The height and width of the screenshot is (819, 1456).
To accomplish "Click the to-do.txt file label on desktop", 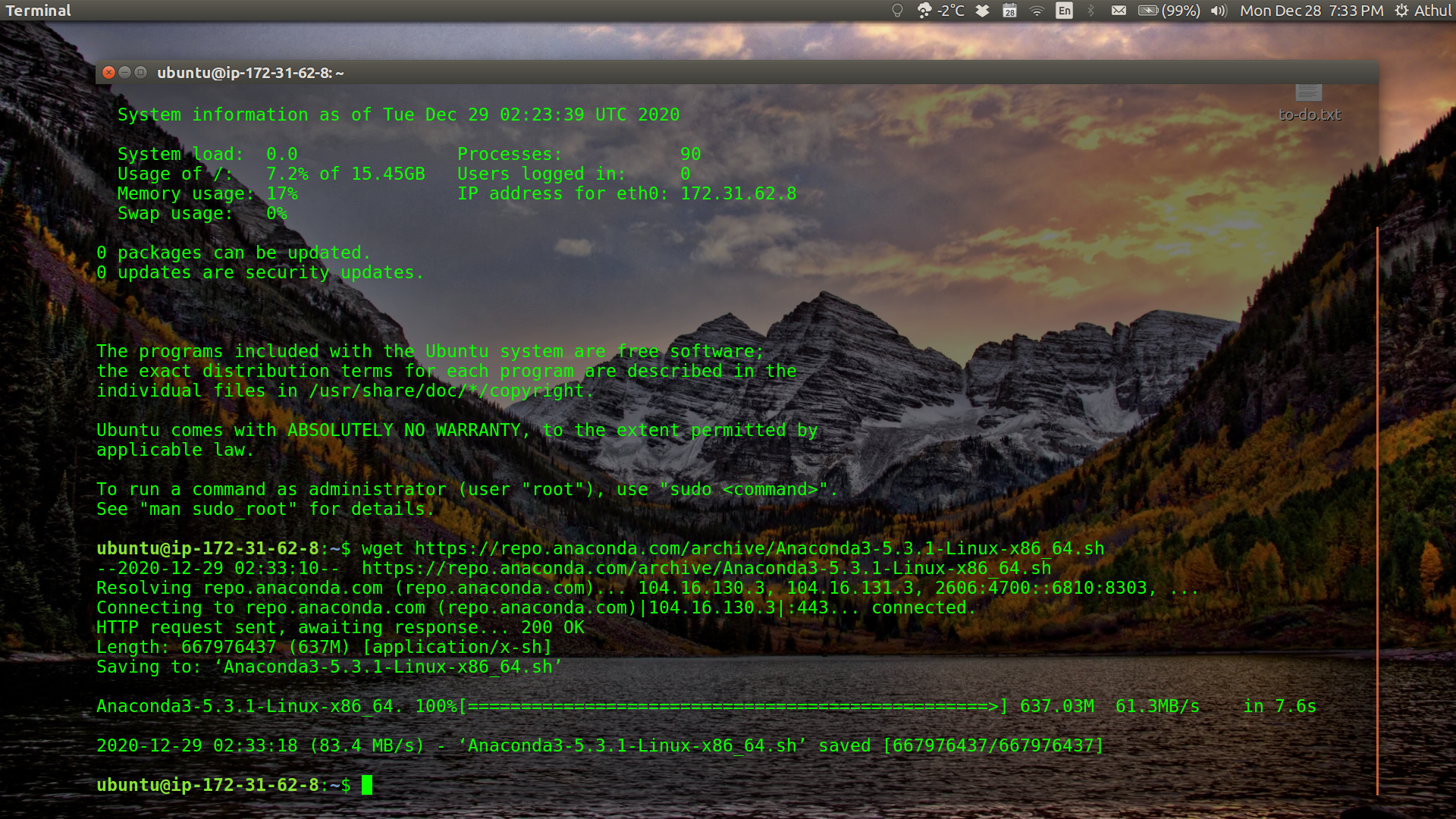I will 1310,114.
